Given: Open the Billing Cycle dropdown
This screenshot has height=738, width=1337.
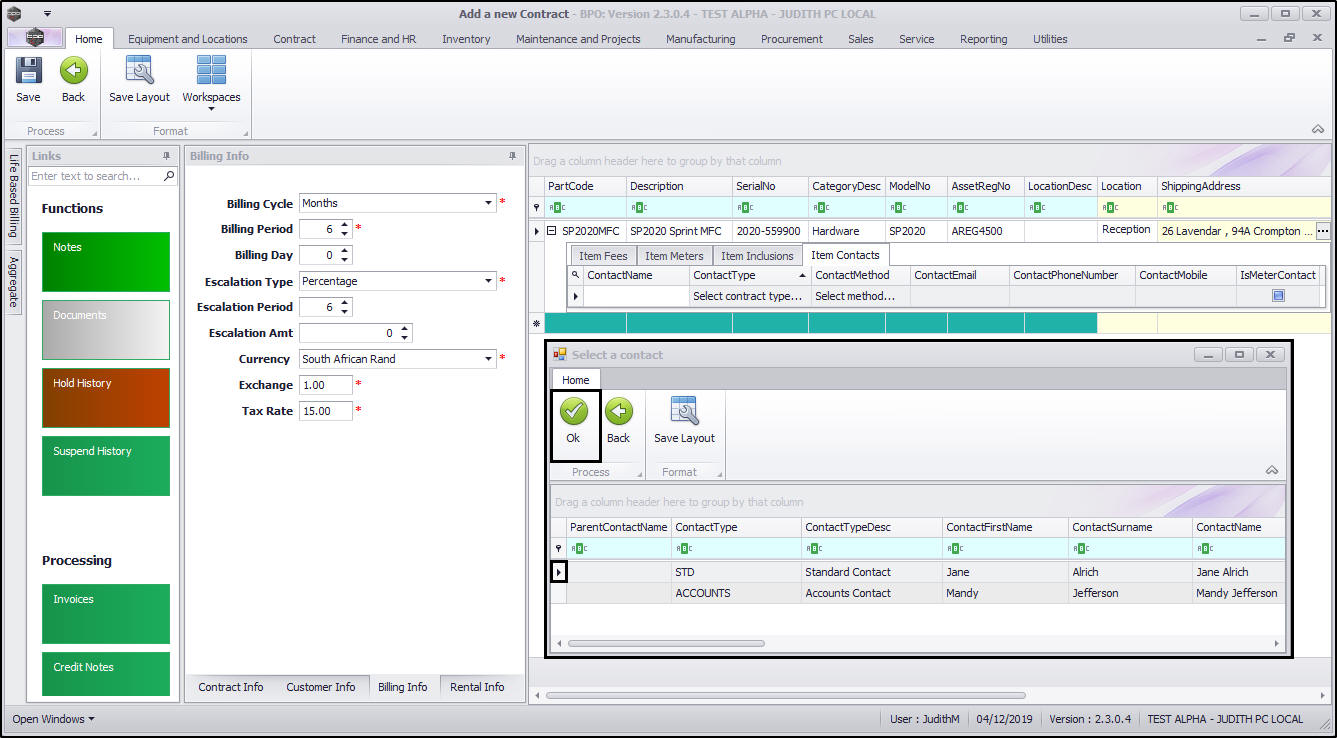Looking at the screenshot, I should point(489,203).
